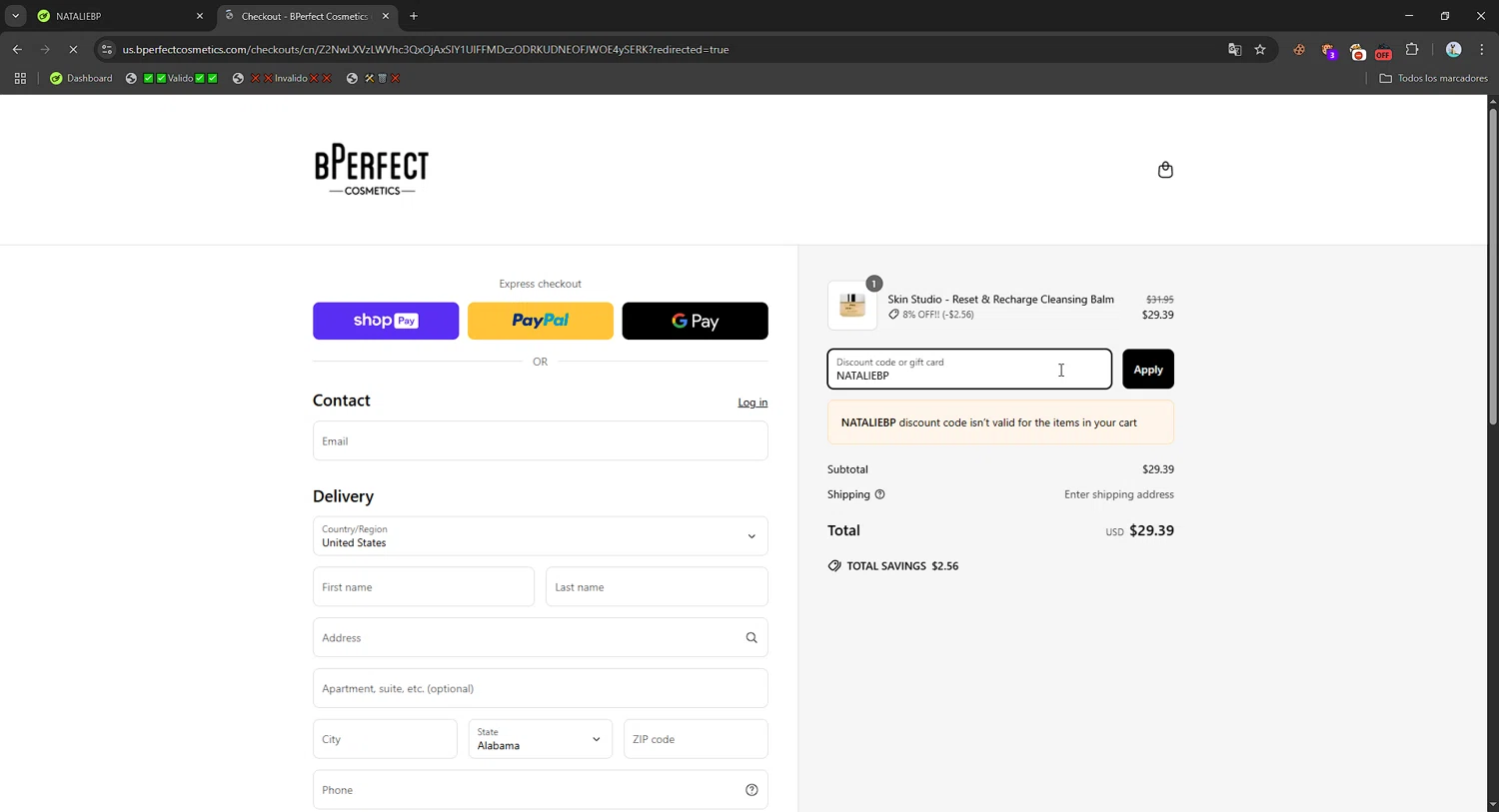Viewport: 1499px width, 812px height.
Task: Focus the City field
Action: 385,739
